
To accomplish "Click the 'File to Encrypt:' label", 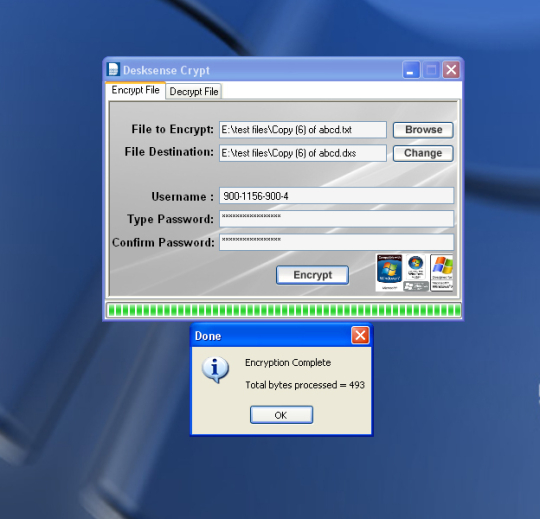I will pos(173,129).
